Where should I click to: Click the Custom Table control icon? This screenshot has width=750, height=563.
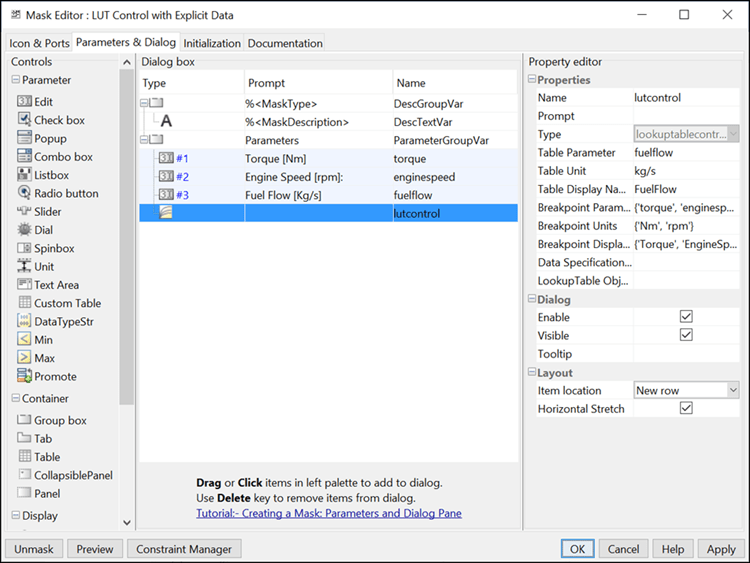coord(25,303)
